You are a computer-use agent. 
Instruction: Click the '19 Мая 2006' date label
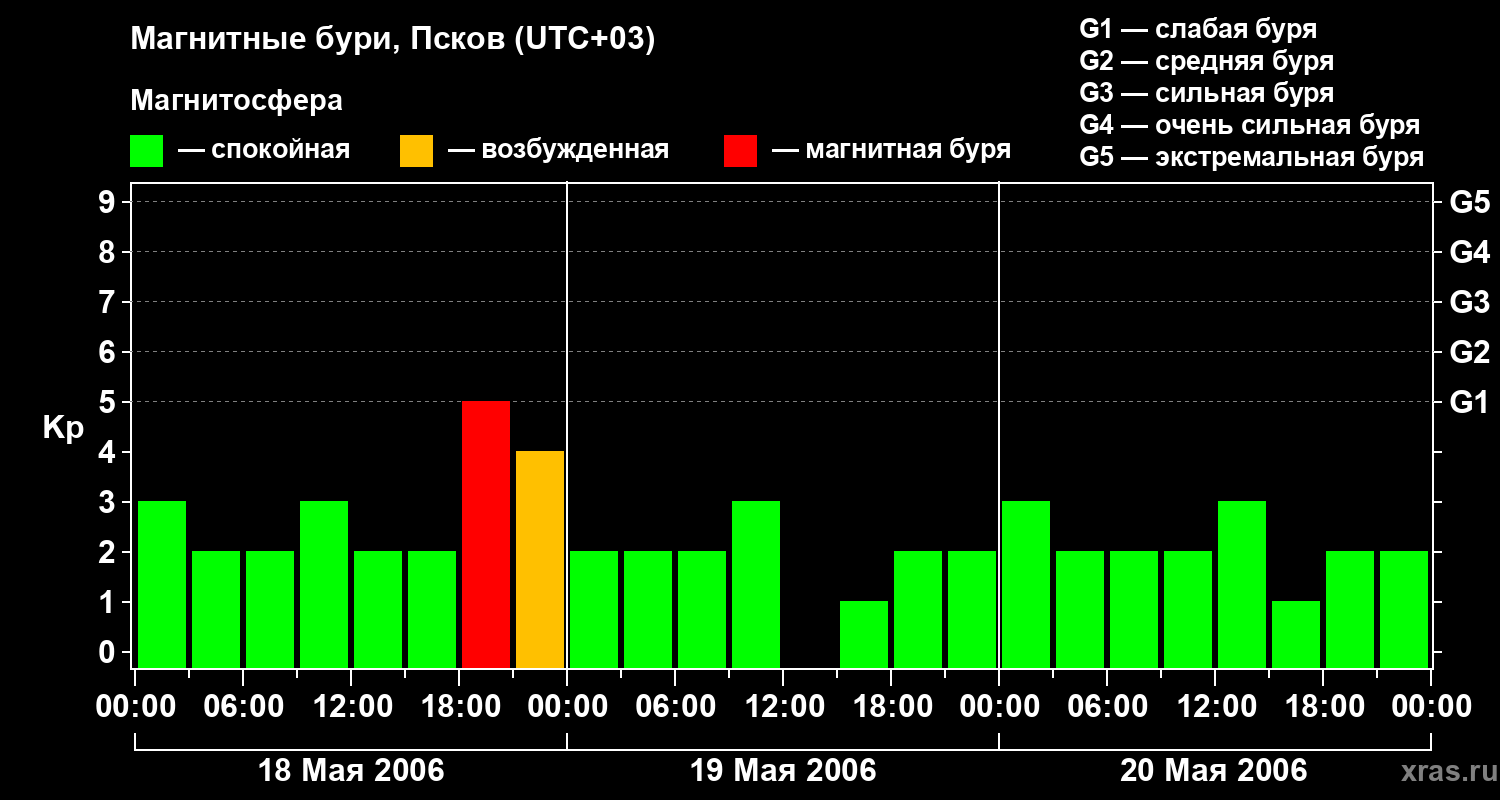click(783, 771)
